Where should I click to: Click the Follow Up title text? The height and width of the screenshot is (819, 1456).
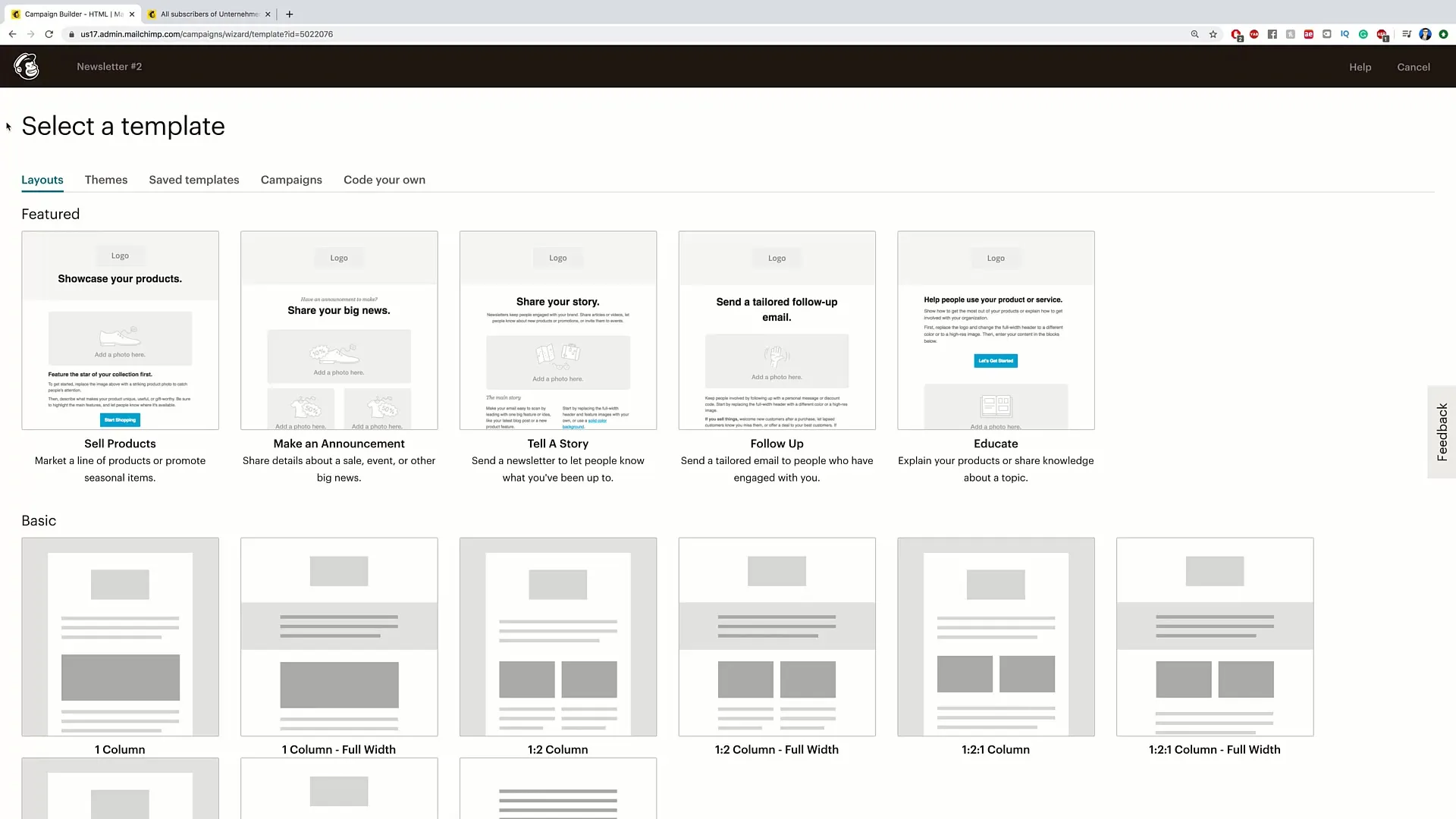pyautogui.click(x=777, y=444)
